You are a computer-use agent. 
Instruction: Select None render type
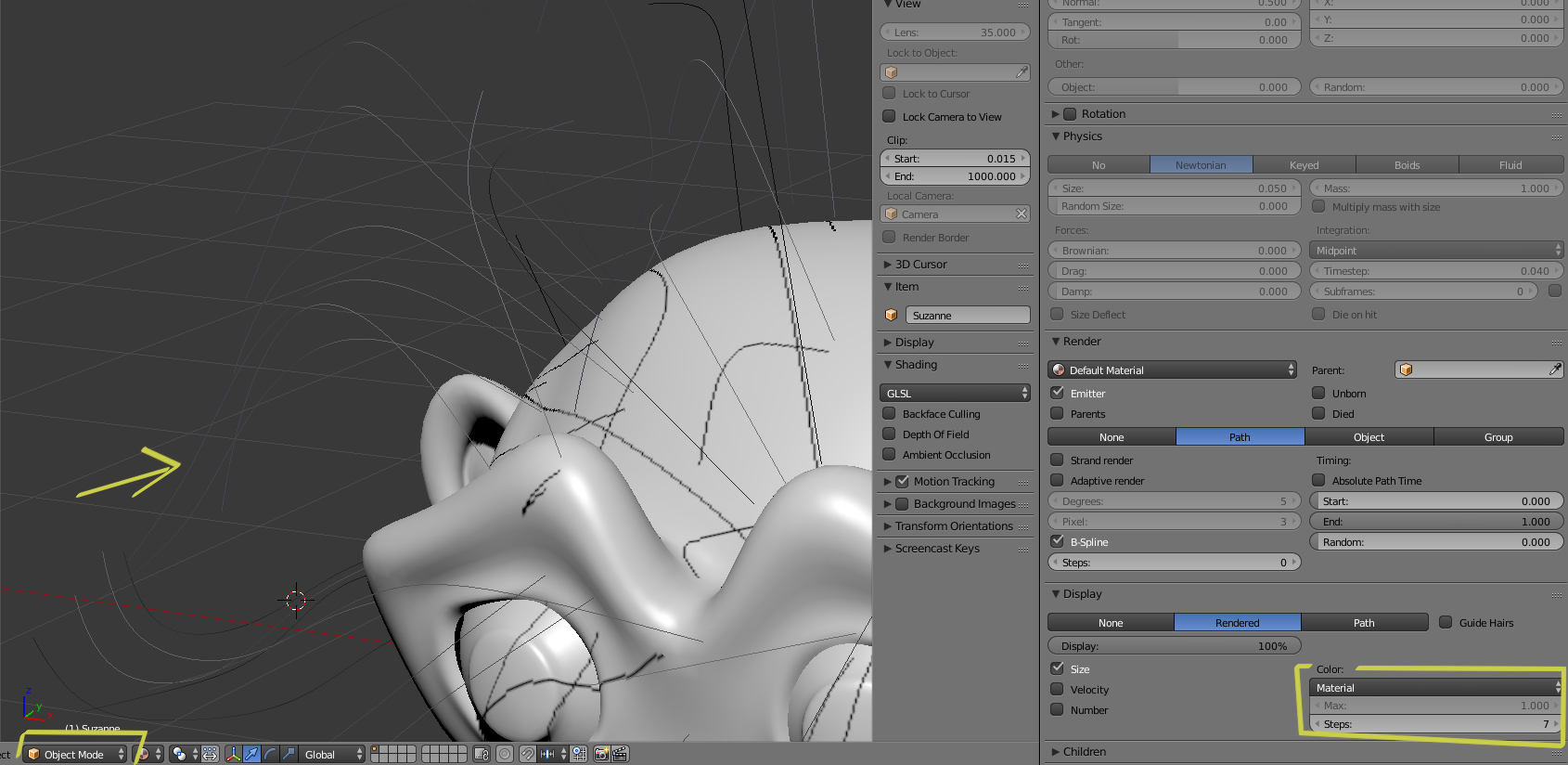pyautogui.click(x=1112, y=437)
